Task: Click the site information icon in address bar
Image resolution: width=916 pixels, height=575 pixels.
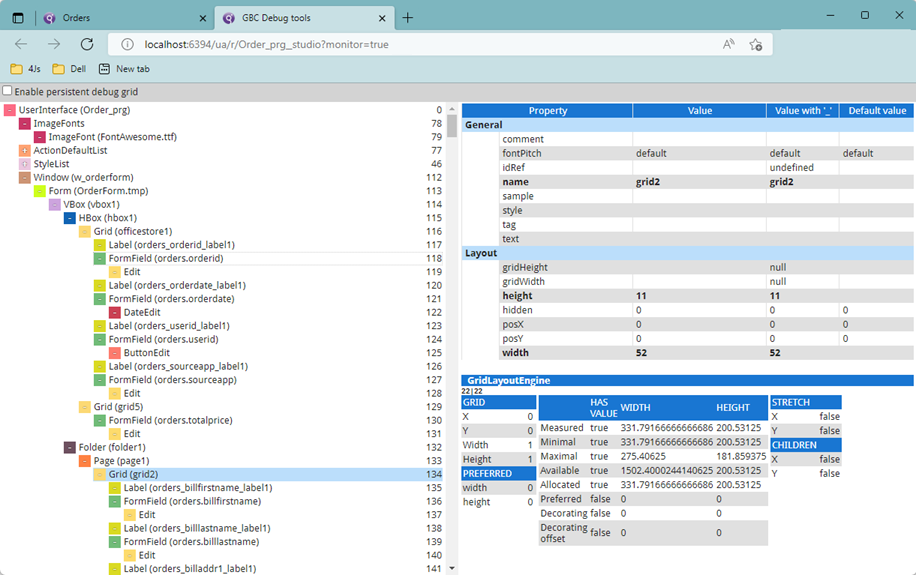Action: pyautogui.click(x=127, y=44)
